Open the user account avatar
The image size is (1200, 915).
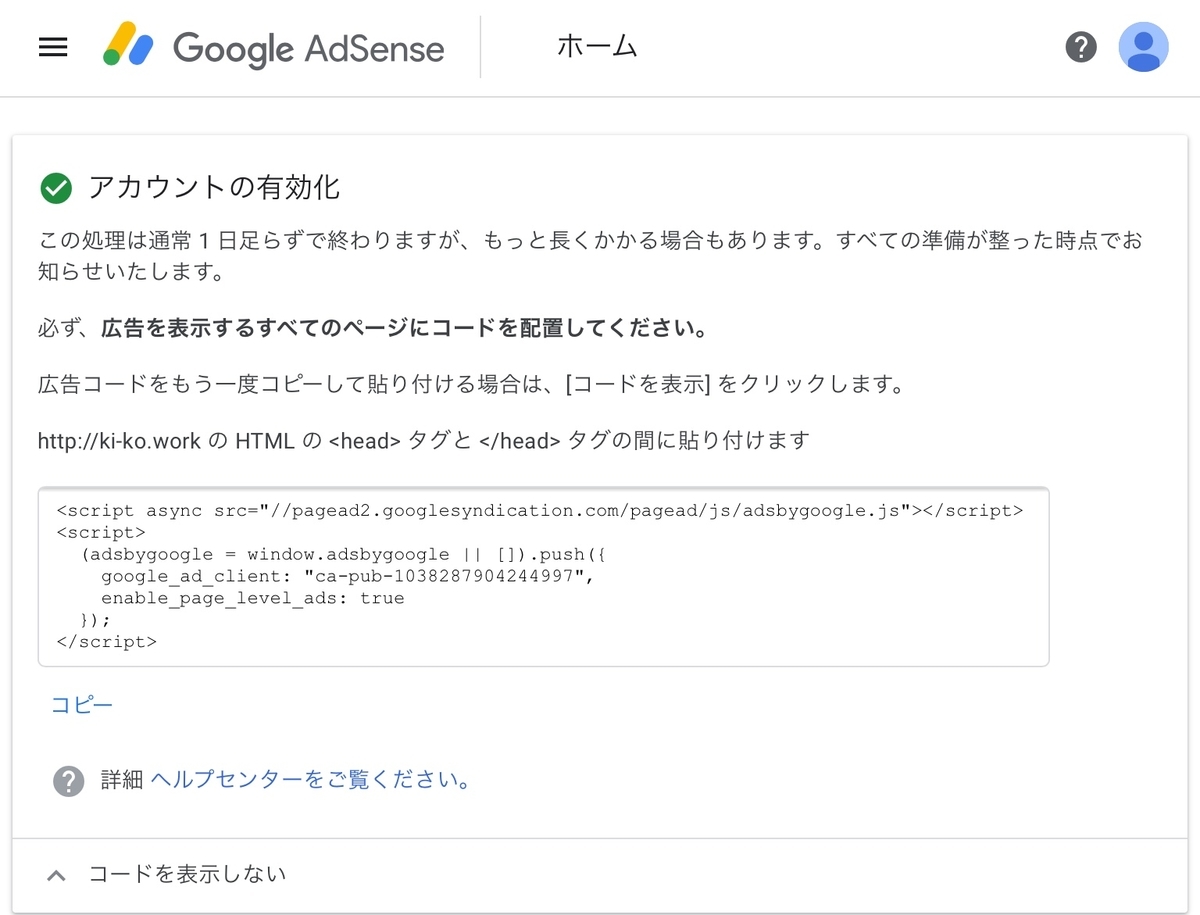coord(1143,47)
